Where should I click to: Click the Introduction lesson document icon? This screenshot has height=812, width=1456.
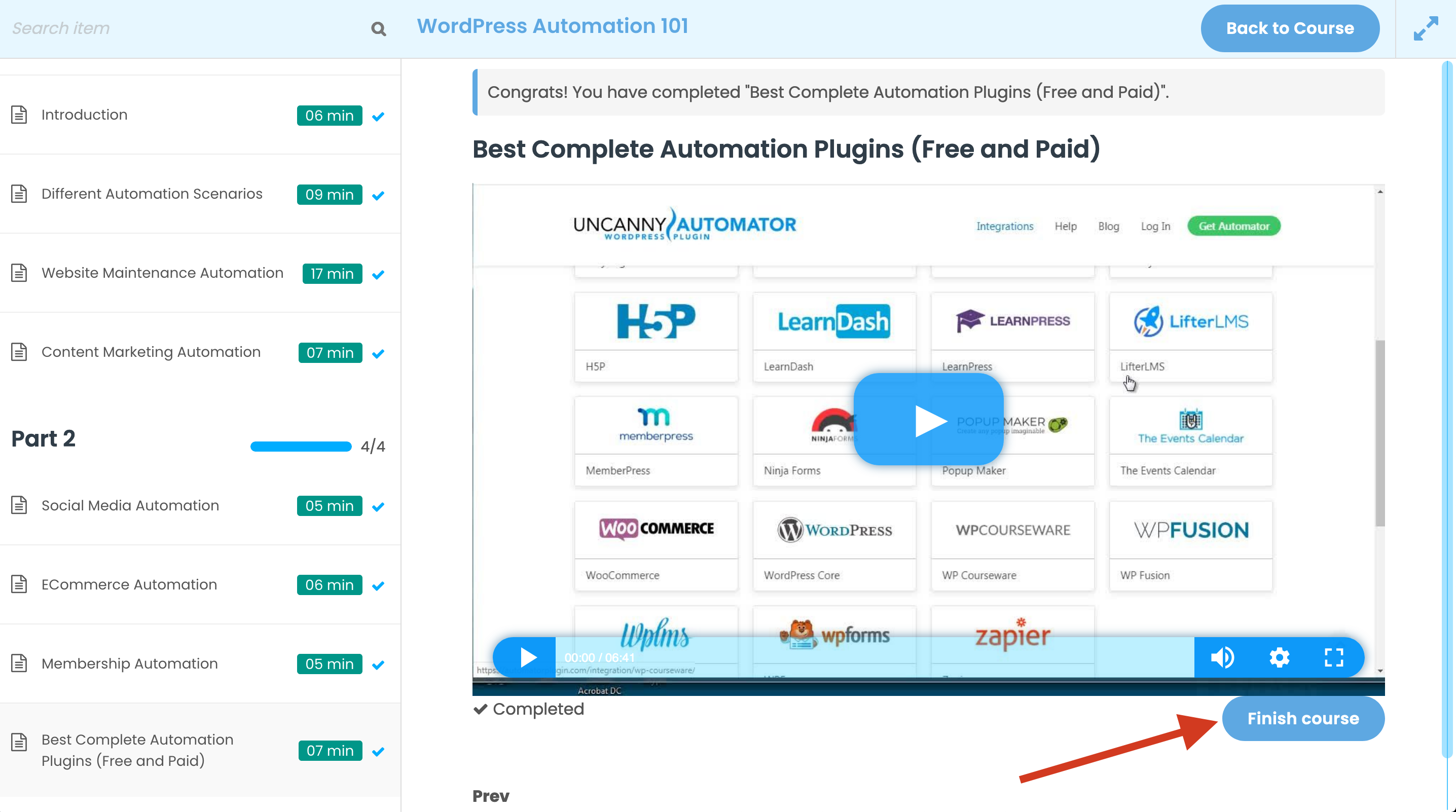point(19,115)
